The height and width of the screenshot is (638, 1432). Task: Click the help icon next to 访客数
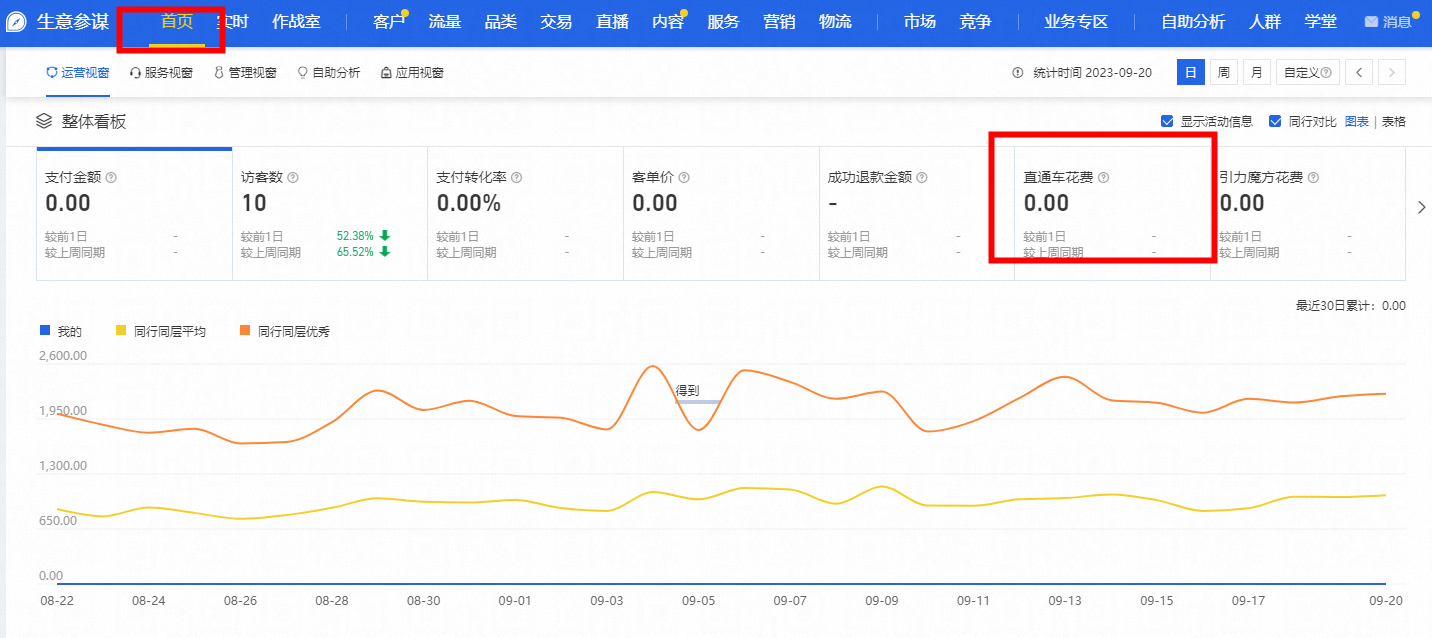(293, 177)
